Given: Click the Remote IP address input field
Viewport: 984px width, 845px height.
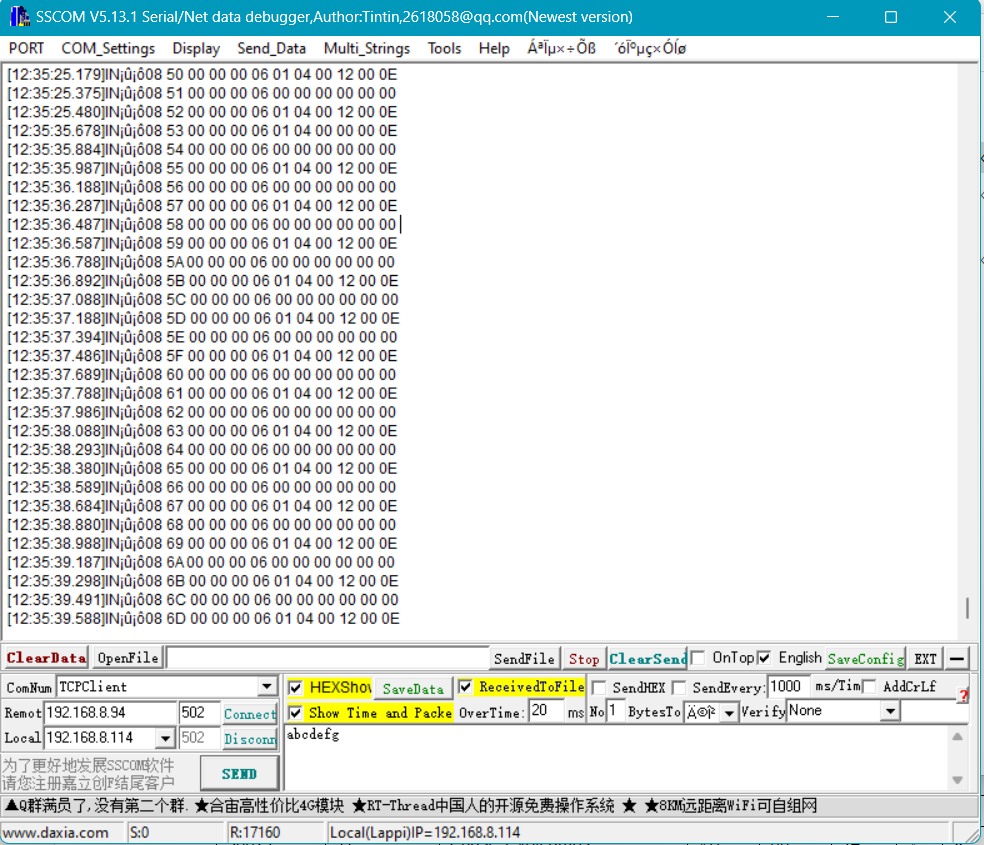Looking at the screenshot, I should coord(110,713).
